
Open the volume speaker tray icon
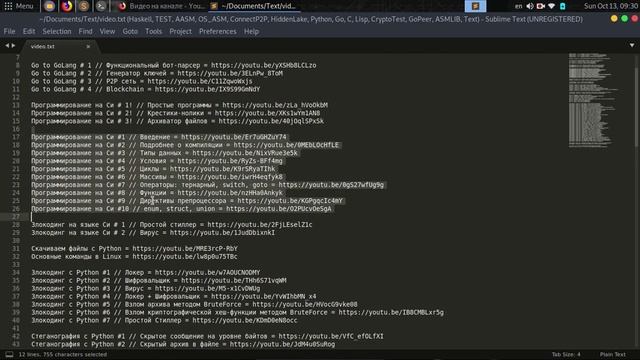[x=530, y=6]
